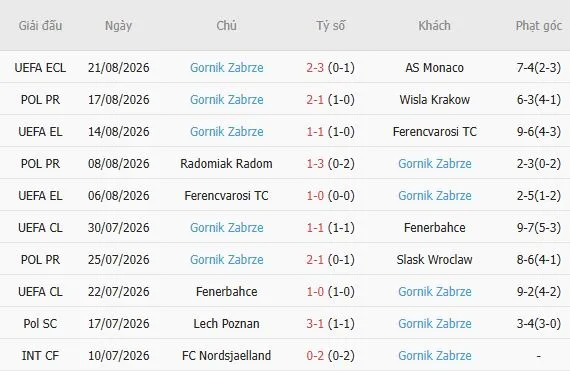Select the Fenerbahce away team on 30/07/2026
This screenshot has width=570, height=372.
coord(434,228)
